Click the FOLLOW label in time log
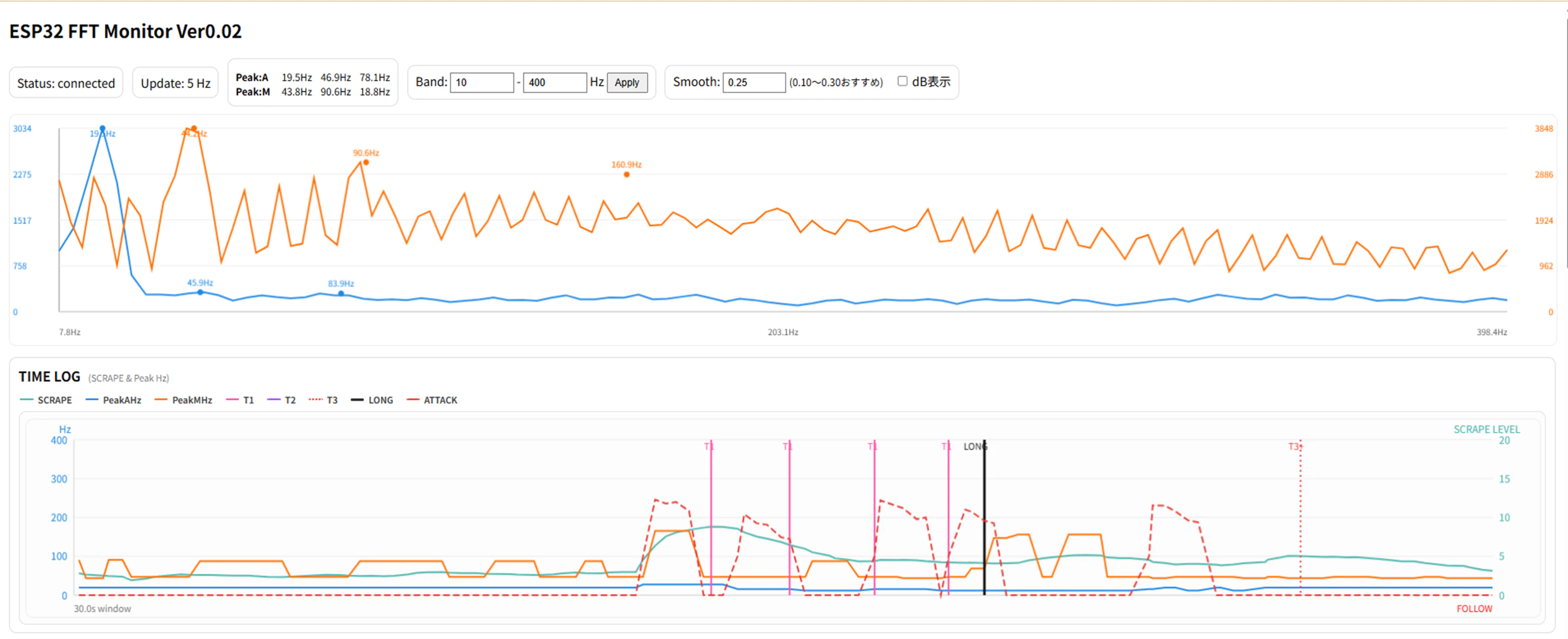1568x639 pixels. (x=1474, y=608)
